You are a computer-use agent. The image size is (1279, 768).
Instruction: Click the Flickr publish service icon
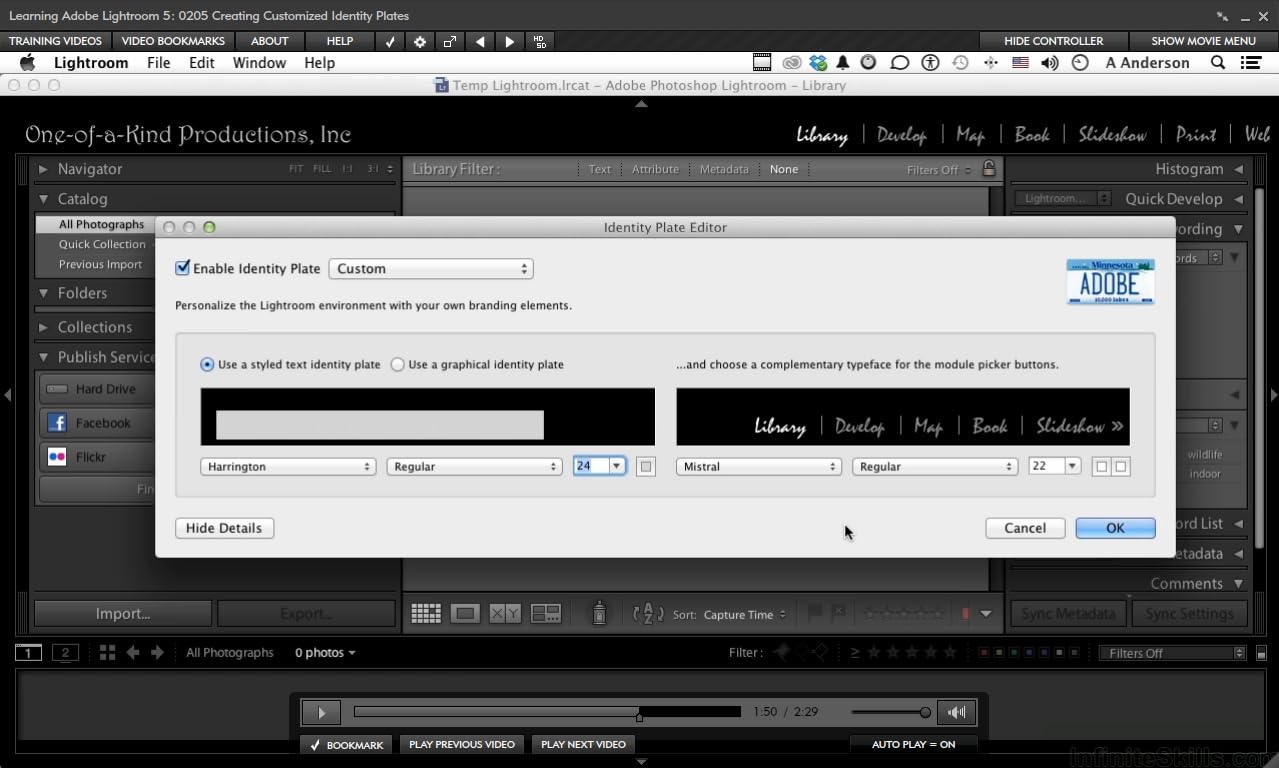57,457
